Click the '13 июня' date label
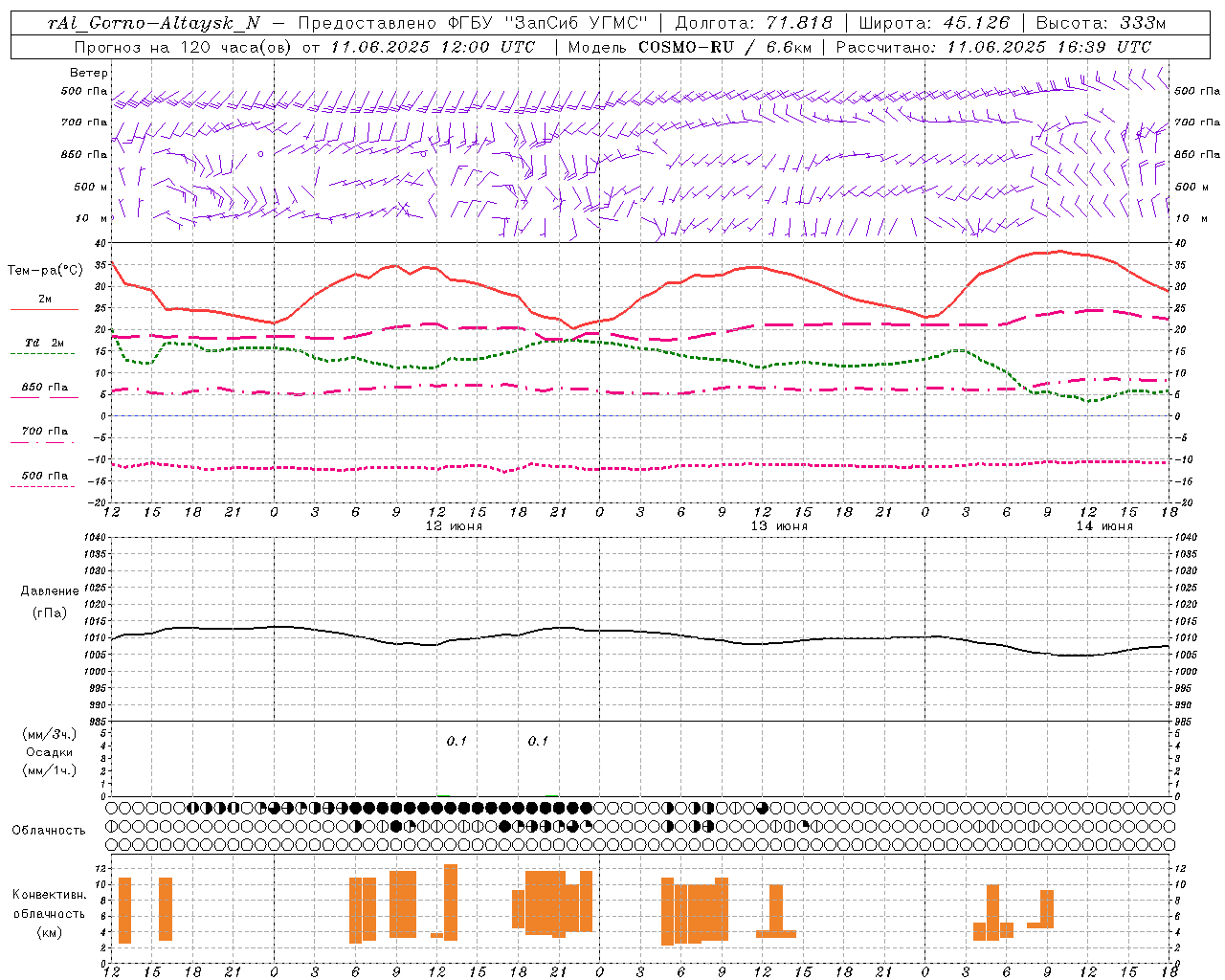 coord(779,526)
